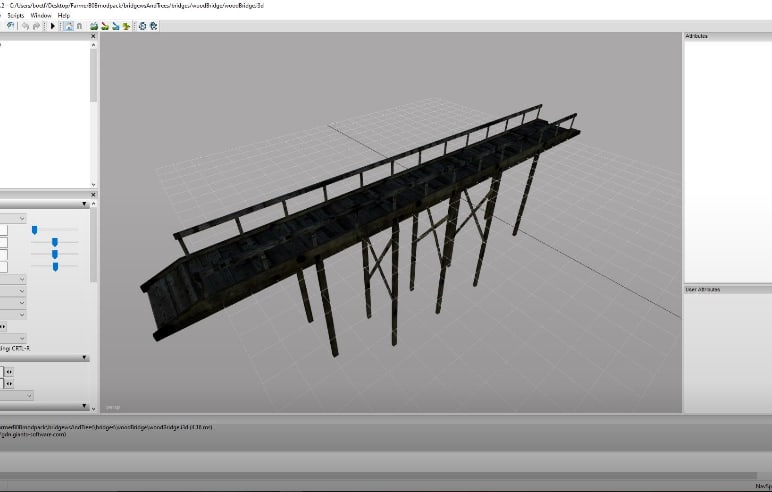The width and height of the screenshot is (772, 492).
Task: Click the topmost slider in the left panel
Action: pos(34,230)
